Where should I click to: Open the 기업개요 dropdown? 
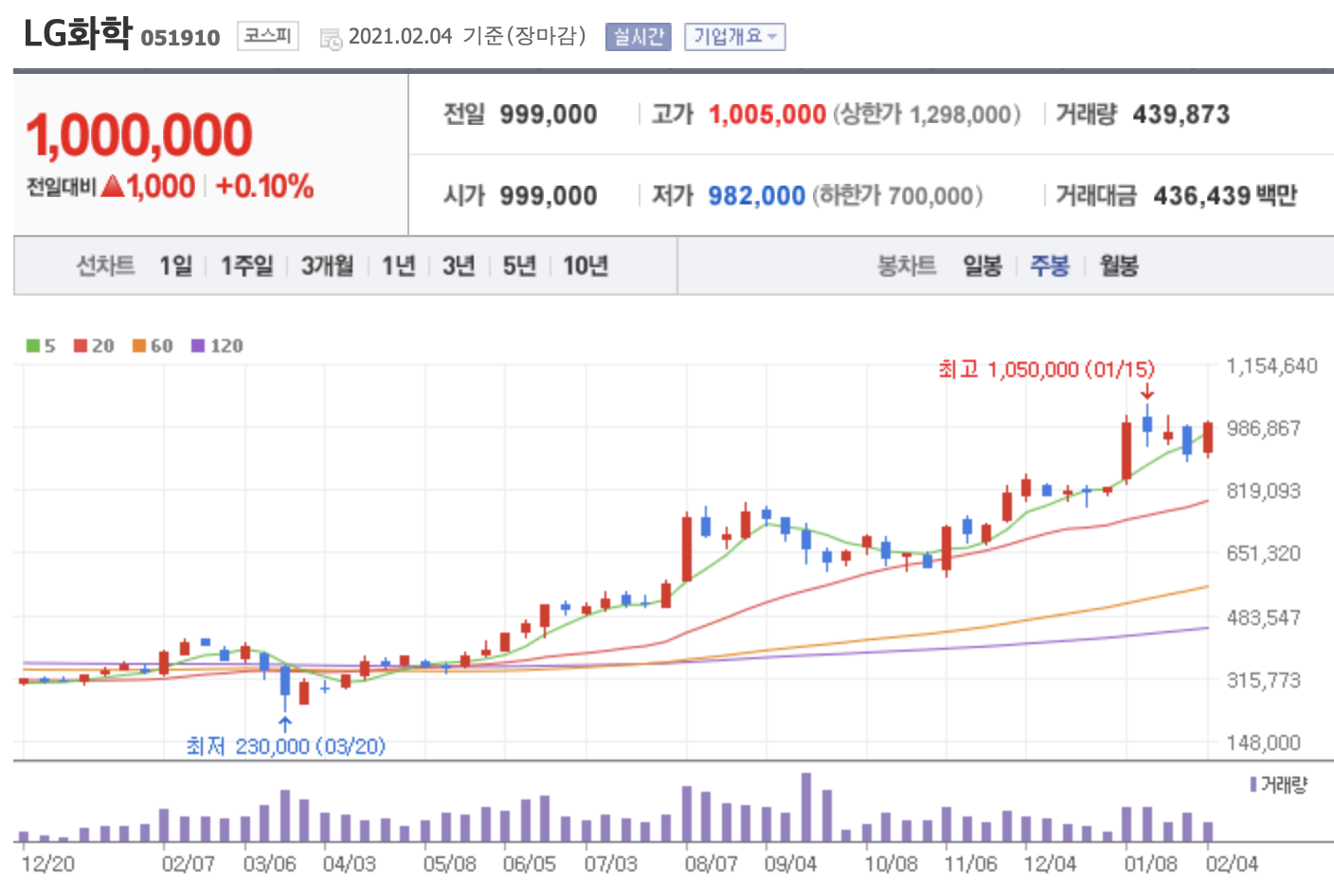(735, 37)
